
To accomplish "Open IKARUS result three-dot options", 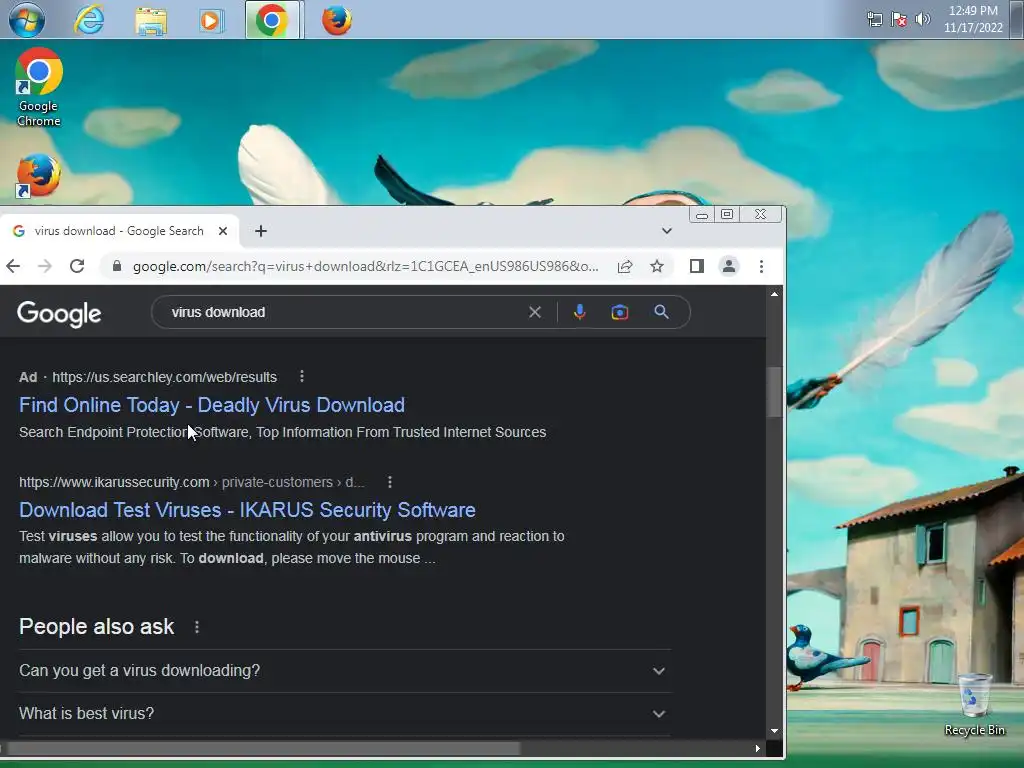I will [x=390, y=482].
